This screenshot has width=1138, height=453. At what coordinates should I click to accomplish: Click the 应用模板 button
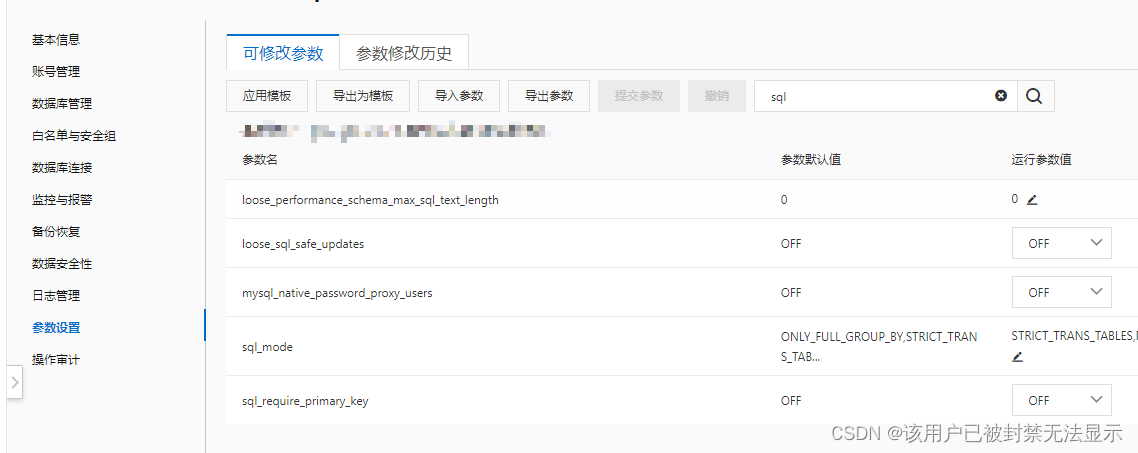click(x=267, y=96)
